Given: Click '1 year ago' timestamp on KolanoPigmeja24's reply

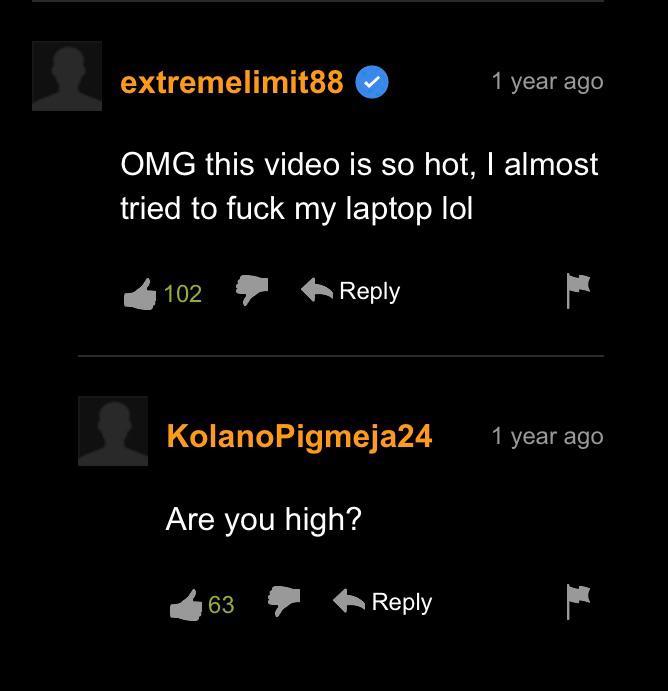Looking at the screenshot, I should coord(548,437).
